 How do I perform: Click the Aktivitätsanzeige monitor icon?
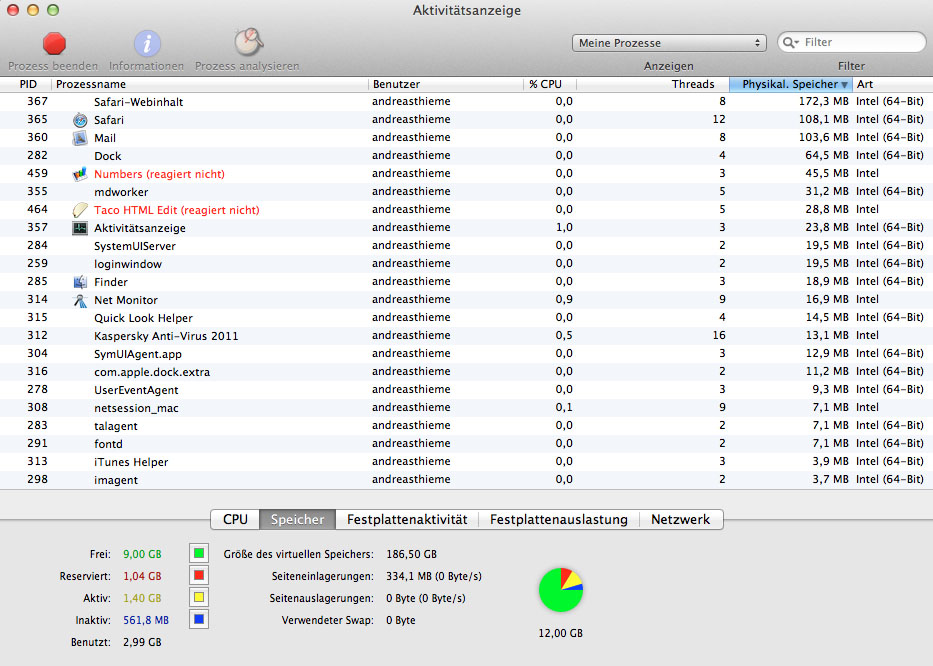(80, 228)
